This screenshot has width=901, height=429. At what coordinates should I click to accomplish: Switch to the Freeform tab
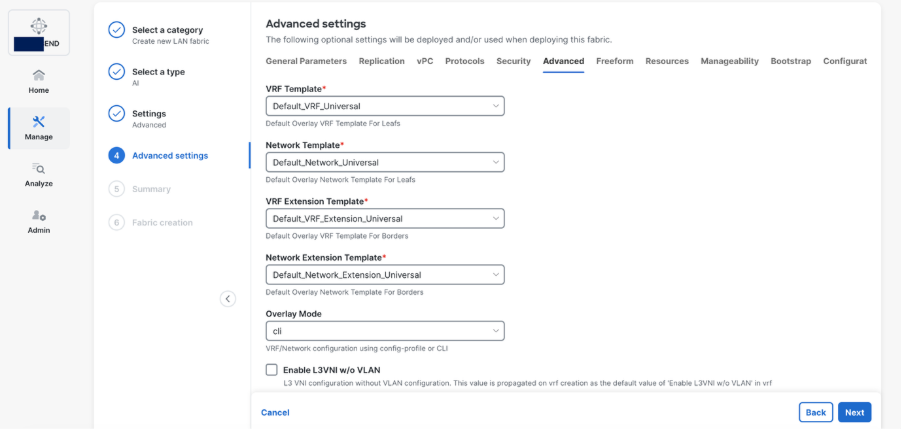click(614, 61)
